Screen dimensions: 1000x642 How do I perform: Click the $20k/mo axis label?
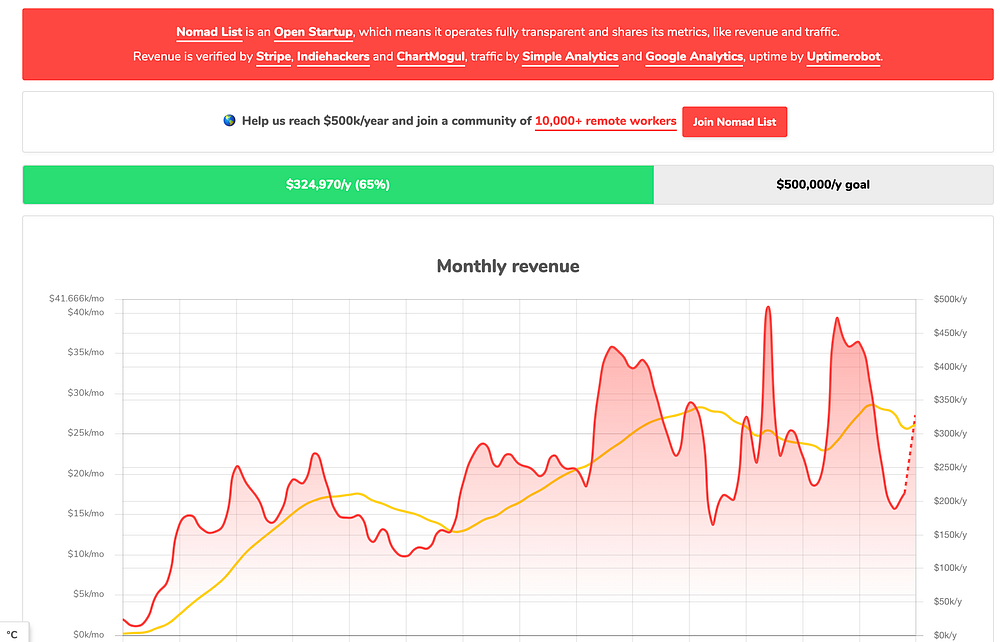(85, 474)
